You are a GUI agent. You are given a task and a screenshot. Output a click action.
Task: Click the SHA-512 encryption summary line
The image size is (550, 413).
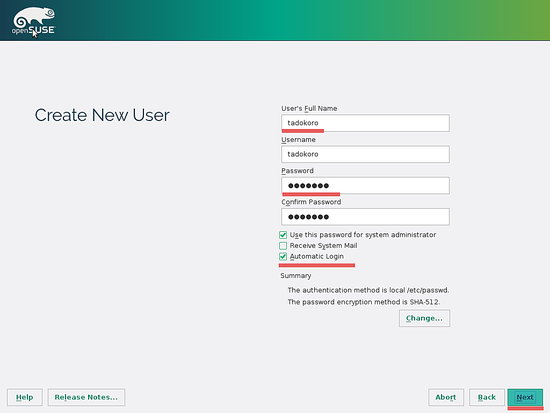(364, 302)
